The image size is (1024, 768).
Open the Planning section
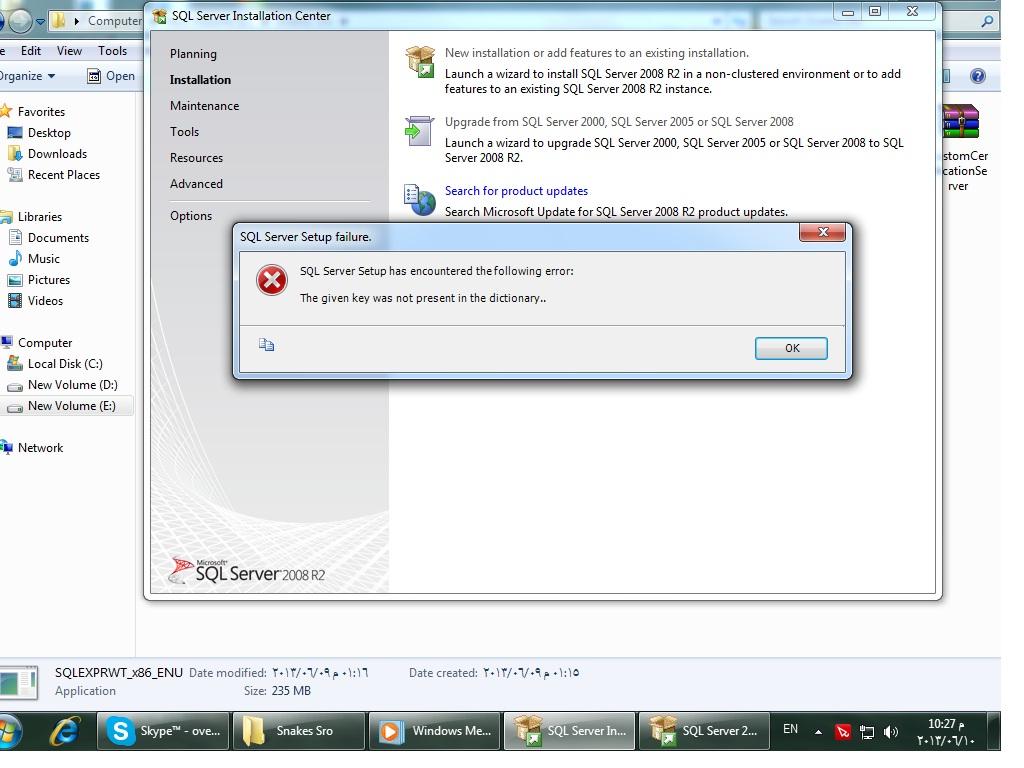point(193,54)
